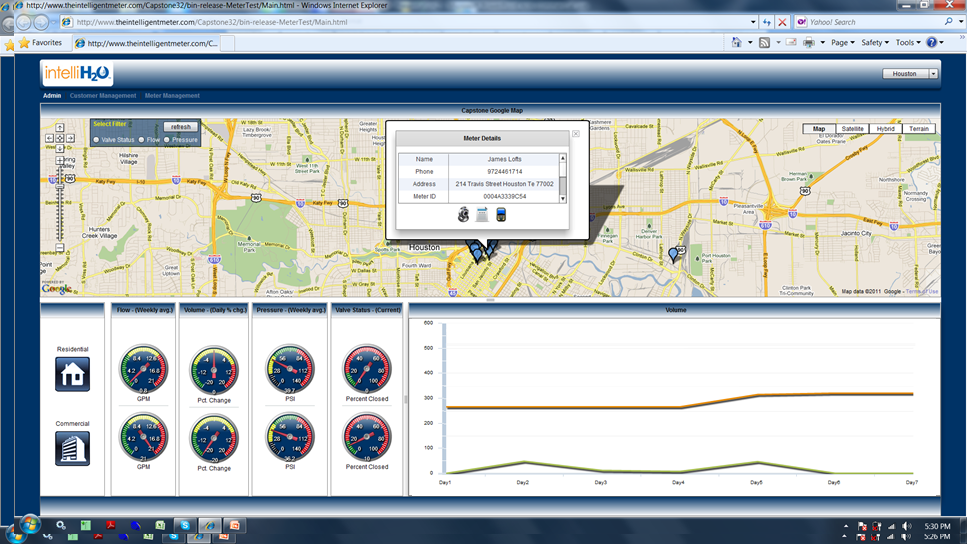The width and height of the screenshot is (967, 544).
Task: Click the valve icon in Meter Details
Action: pyautogui.click(x=464, y=215)
